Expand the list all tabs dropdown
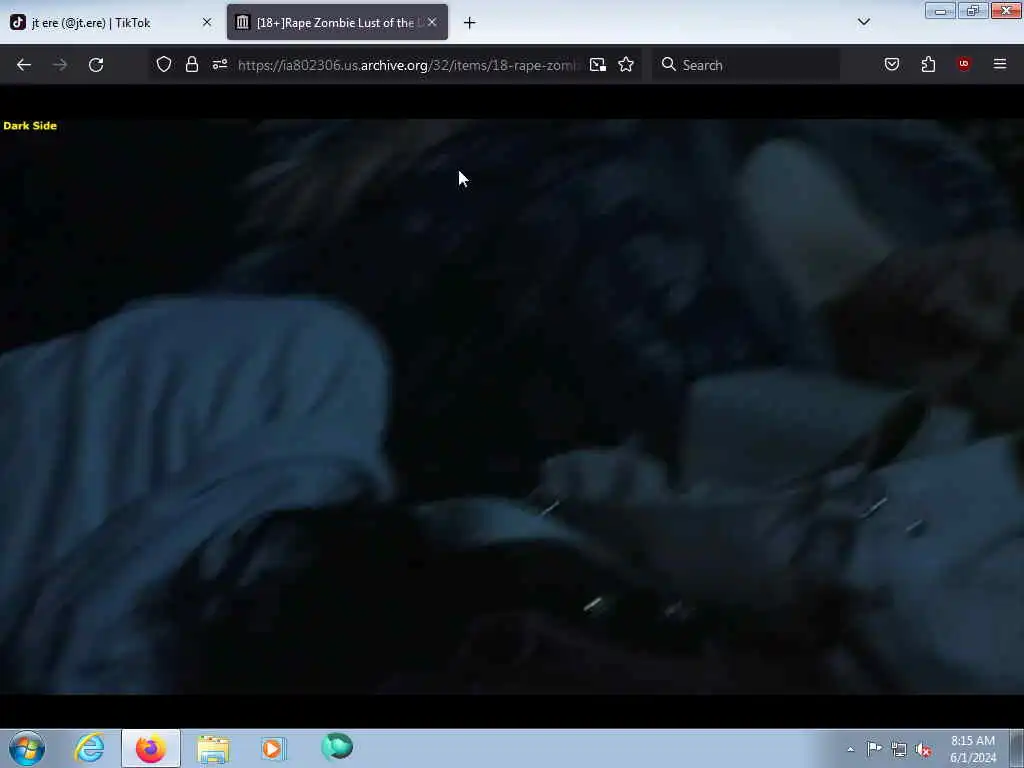This screenshot has width=1024, height=768. [x=863, y=22]
